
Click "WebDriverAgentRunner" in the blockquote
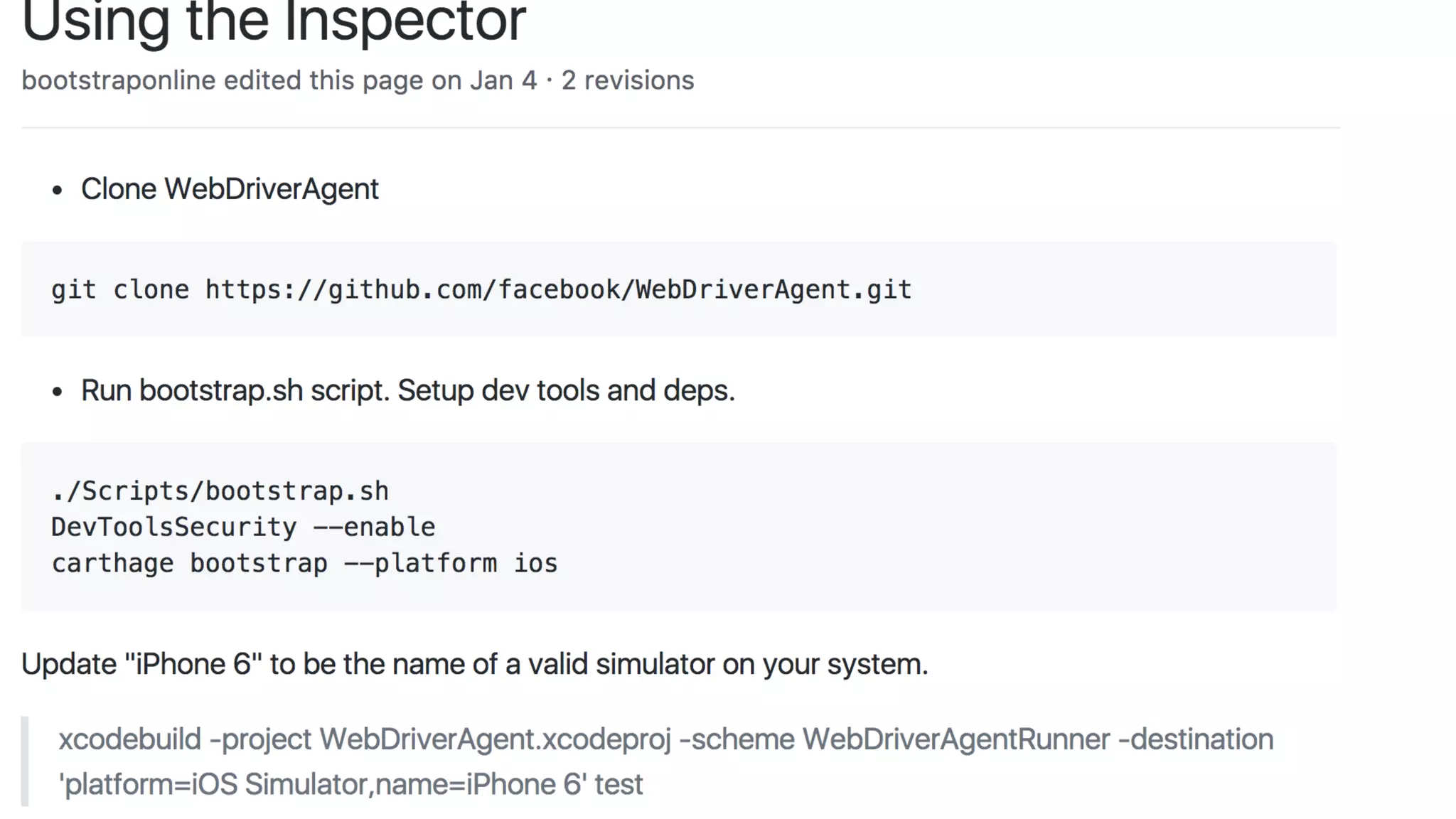(956, 739)
